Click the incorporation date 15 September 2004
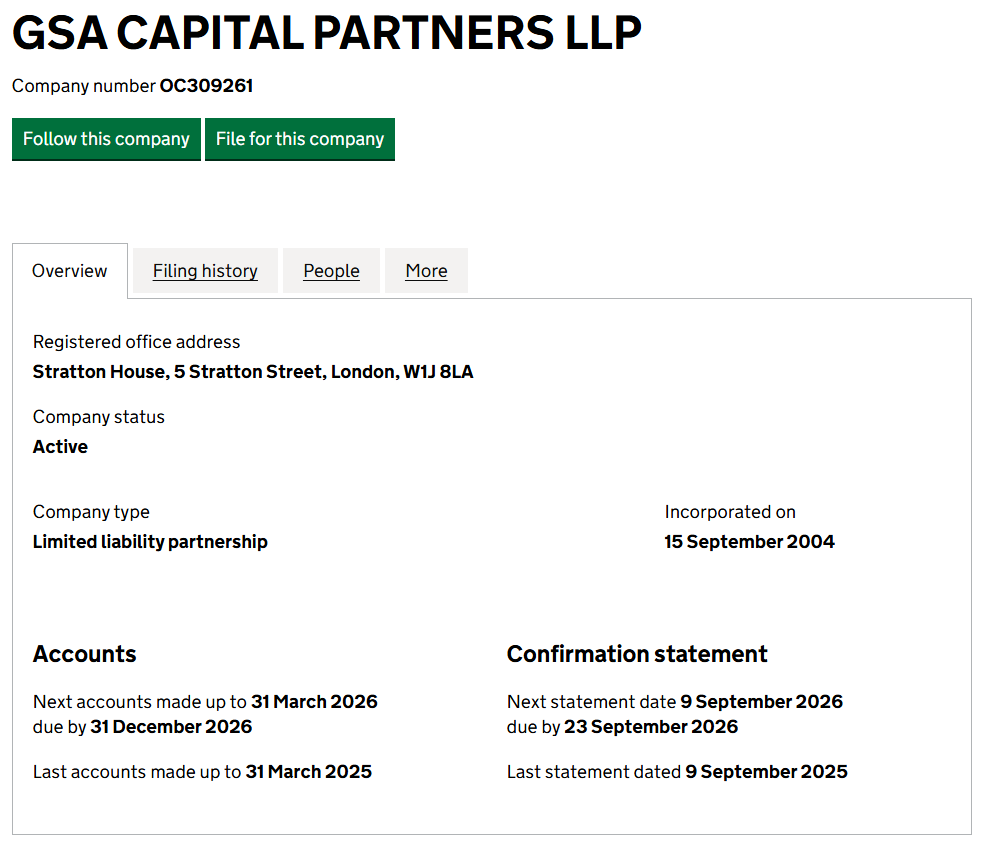 coord(749,541)
